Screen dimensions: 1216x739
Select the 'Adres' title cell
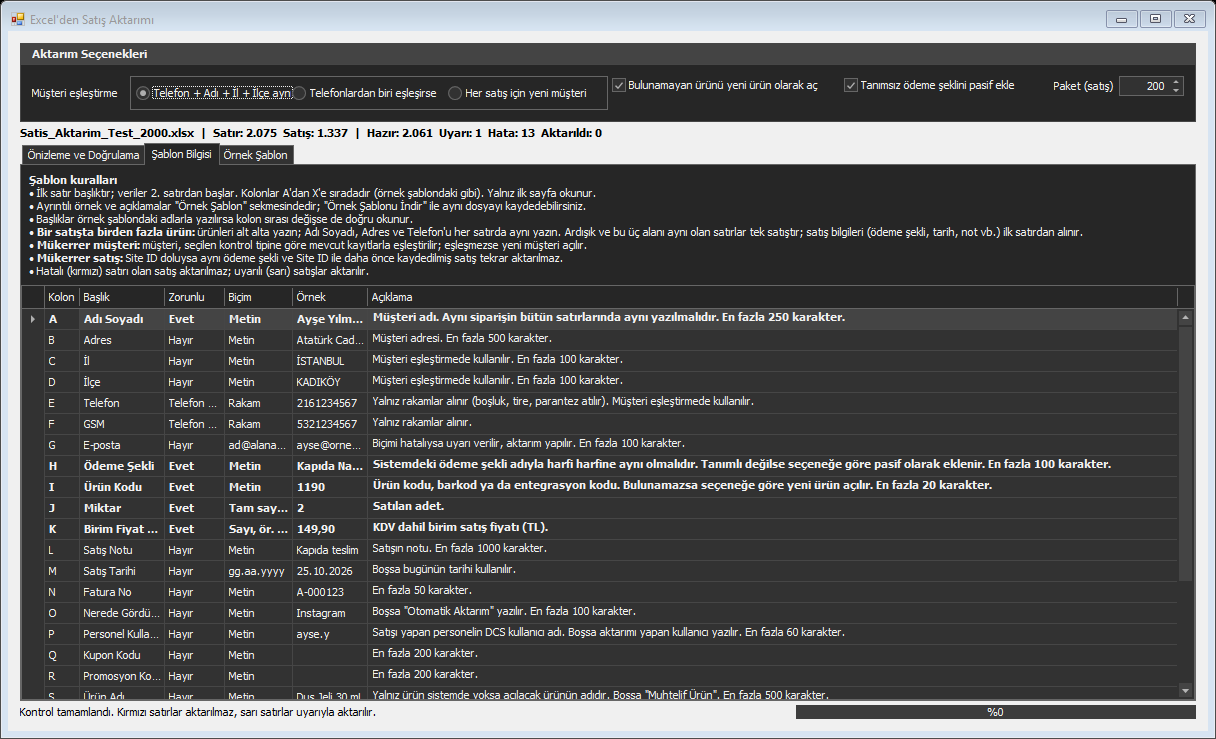click(x=121, y=340)
